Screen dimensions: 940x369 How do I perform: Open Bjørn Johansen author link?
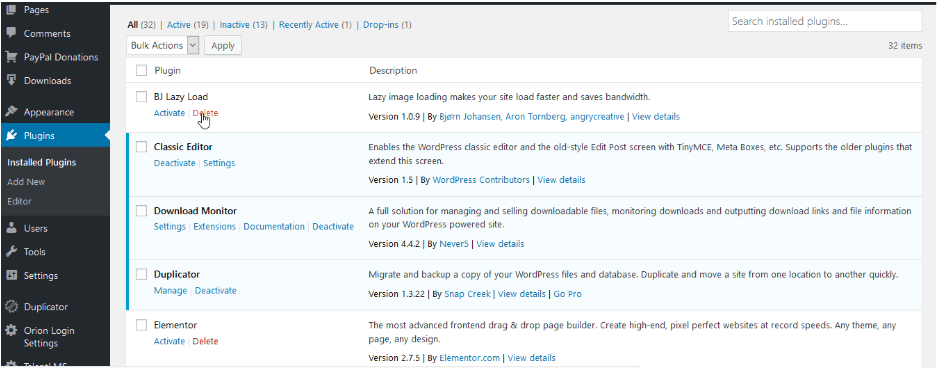pos(469,117)
